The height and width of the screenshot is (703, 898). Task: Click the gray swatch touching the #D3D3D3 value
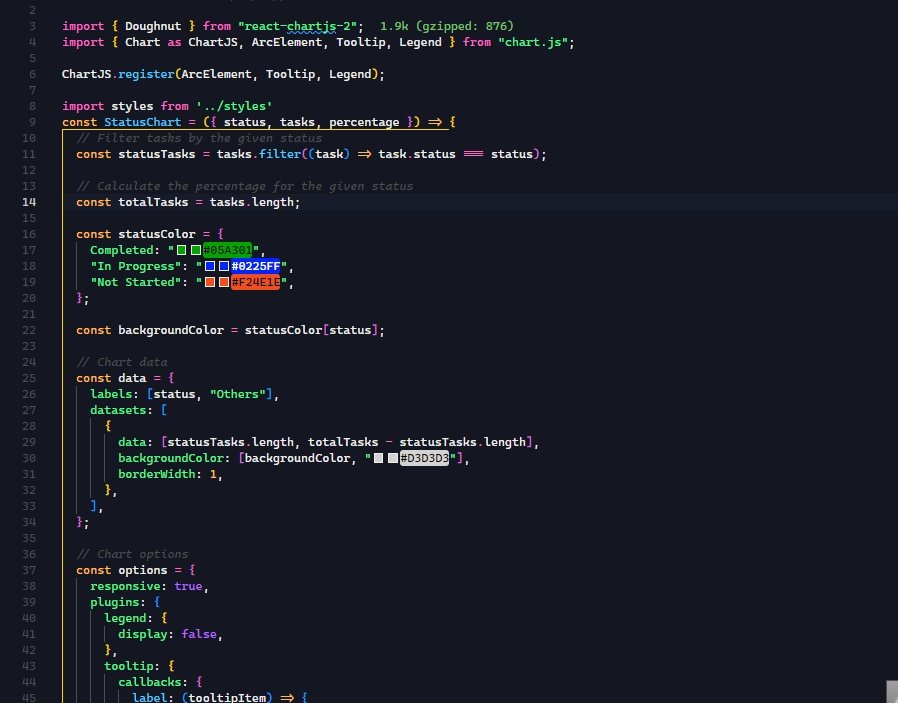(x=392, y=458)
